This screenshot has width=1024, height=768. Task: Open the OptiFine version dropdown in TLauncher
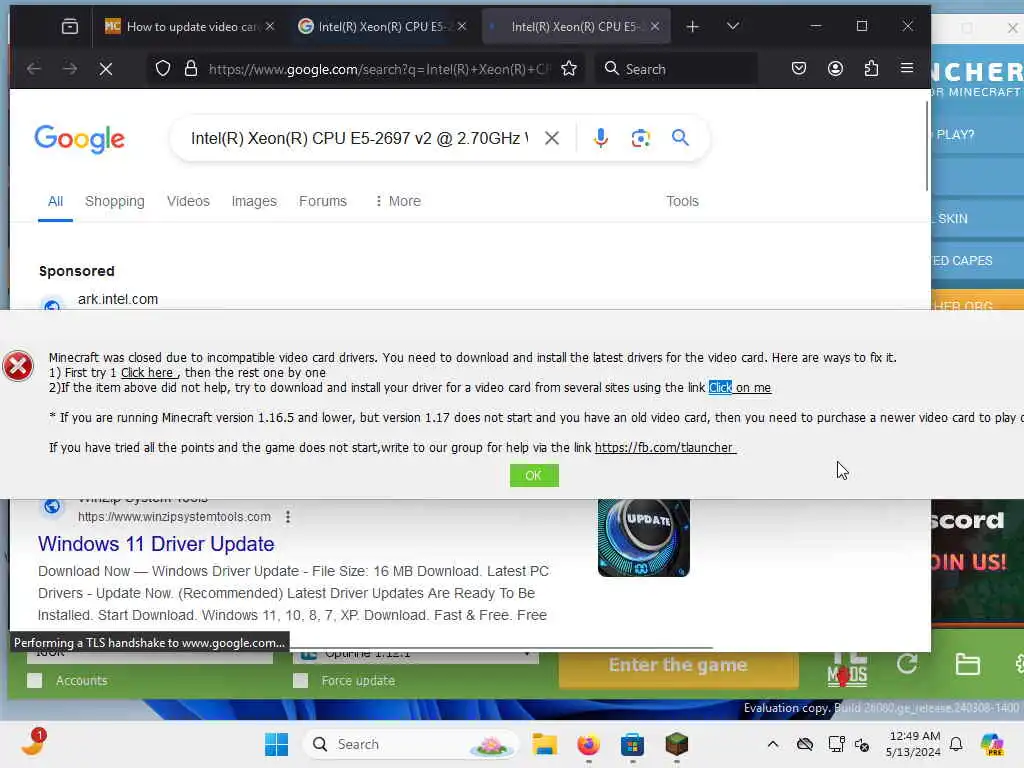[x=415, y=656]
